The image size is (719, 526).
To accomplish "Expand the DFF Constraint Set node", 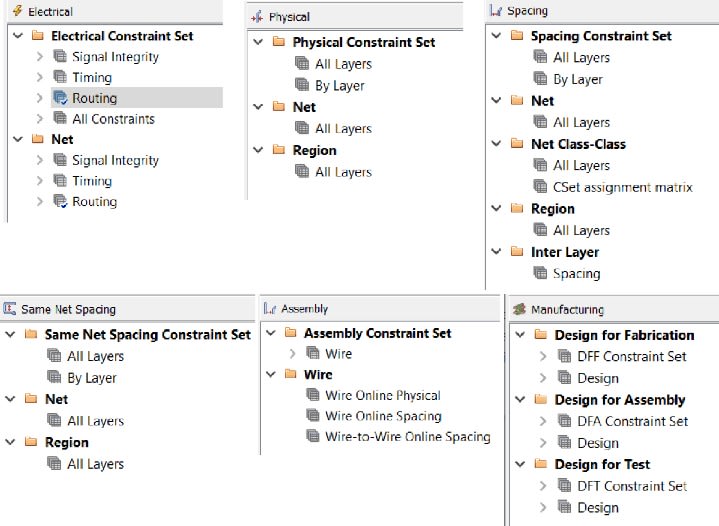I will [542, 357].
